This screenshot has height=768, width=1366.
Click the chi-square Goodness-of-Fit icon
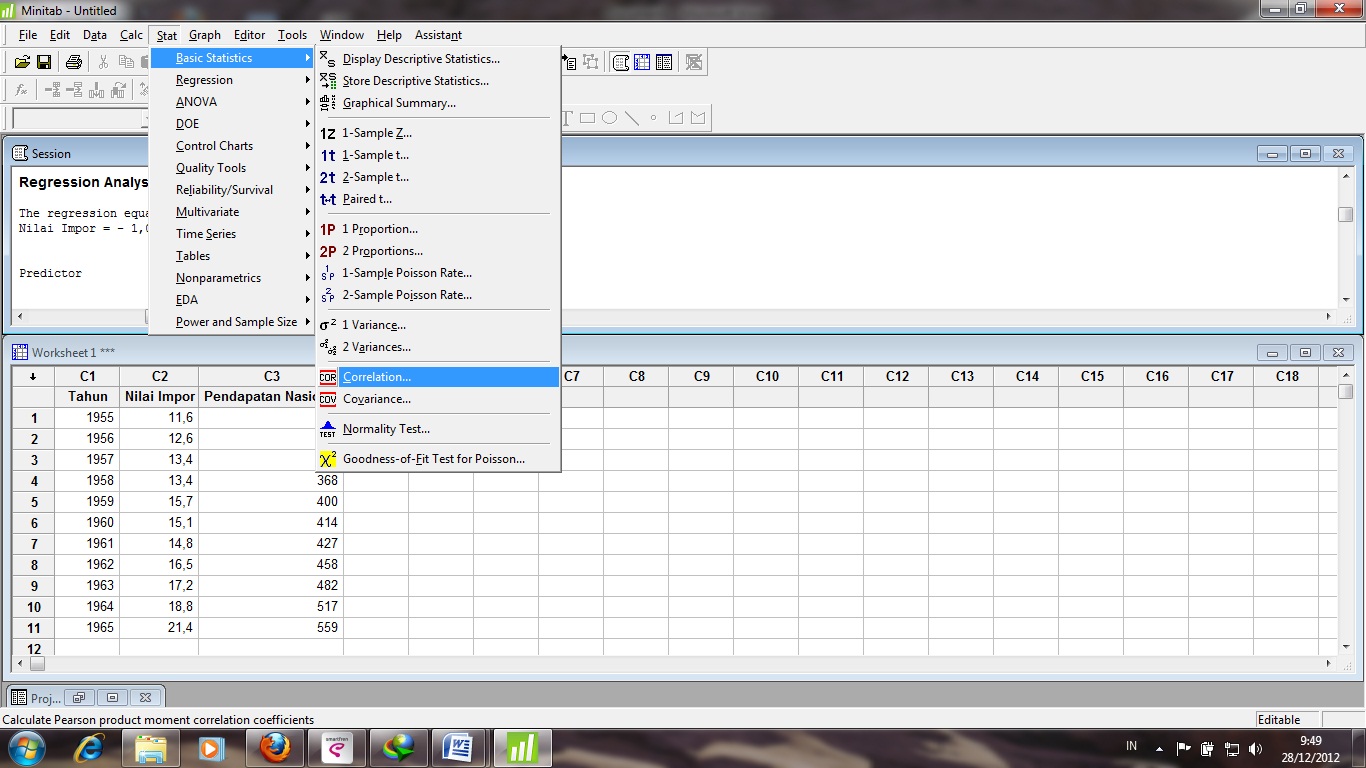point(328,459)
